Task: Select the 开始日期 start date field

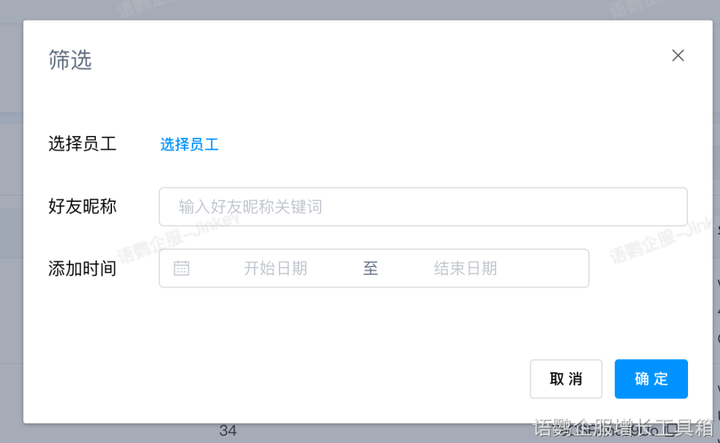Action: pyautogui.click(x=275, y=268)
